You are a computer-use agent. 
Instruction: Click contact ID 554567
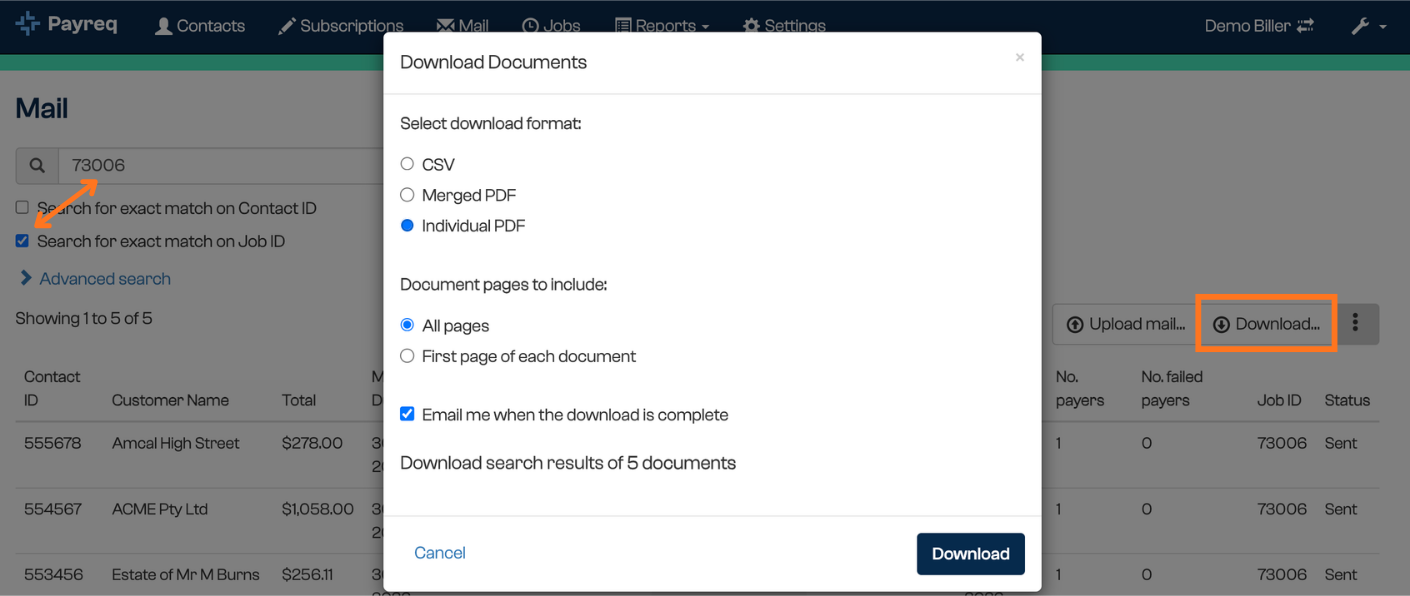tap(53, 509)
